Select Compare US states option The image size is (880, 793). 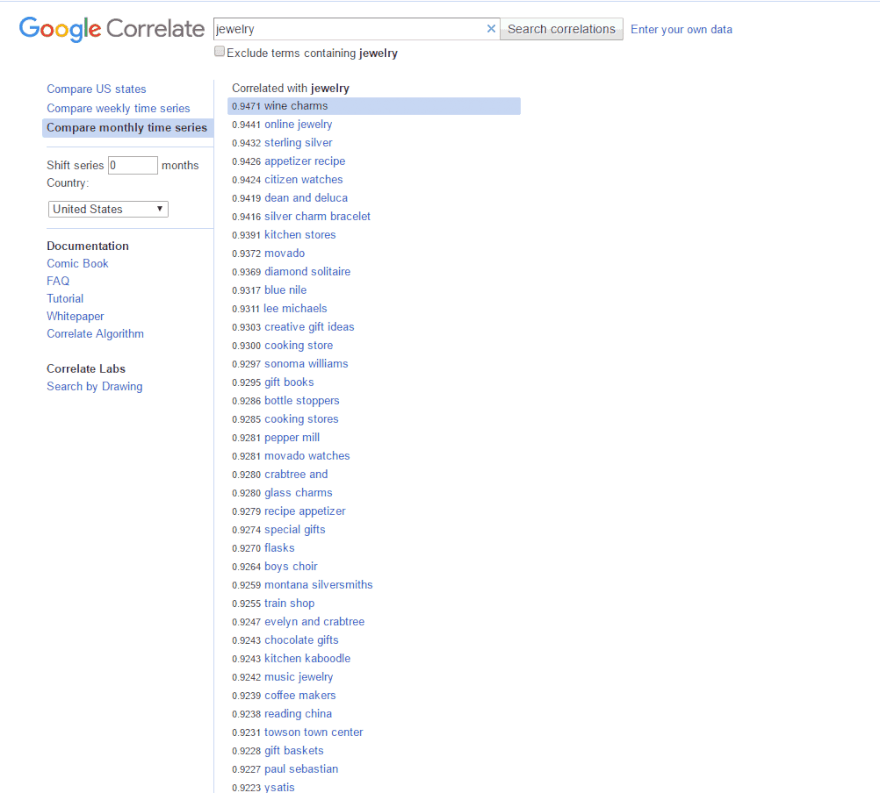click(x=96, y=89)
